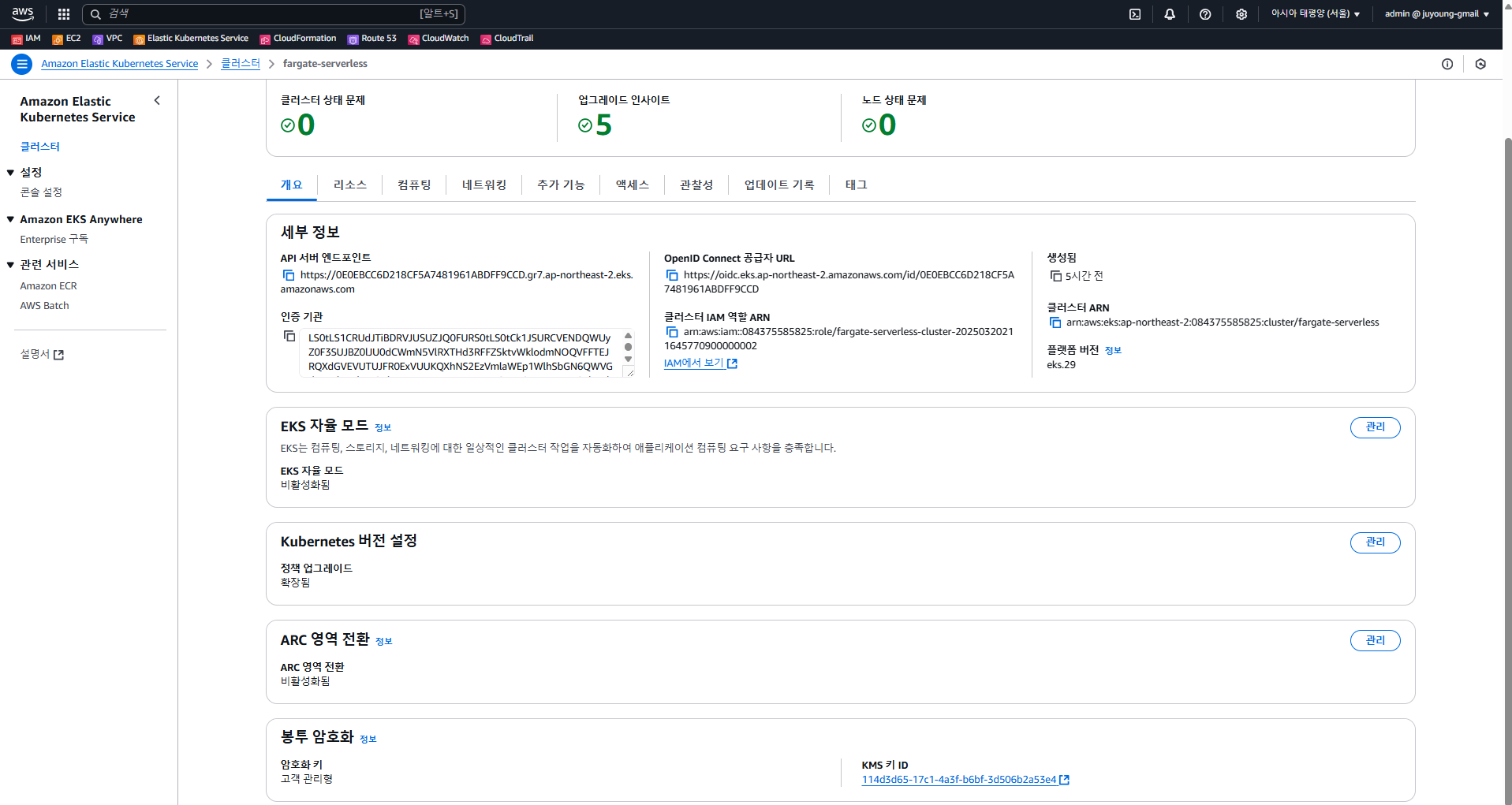The width and height of the screenshot is (1512, 805).
Task: Open the 업데이트 기록 tab
Action: pos(779,185)
